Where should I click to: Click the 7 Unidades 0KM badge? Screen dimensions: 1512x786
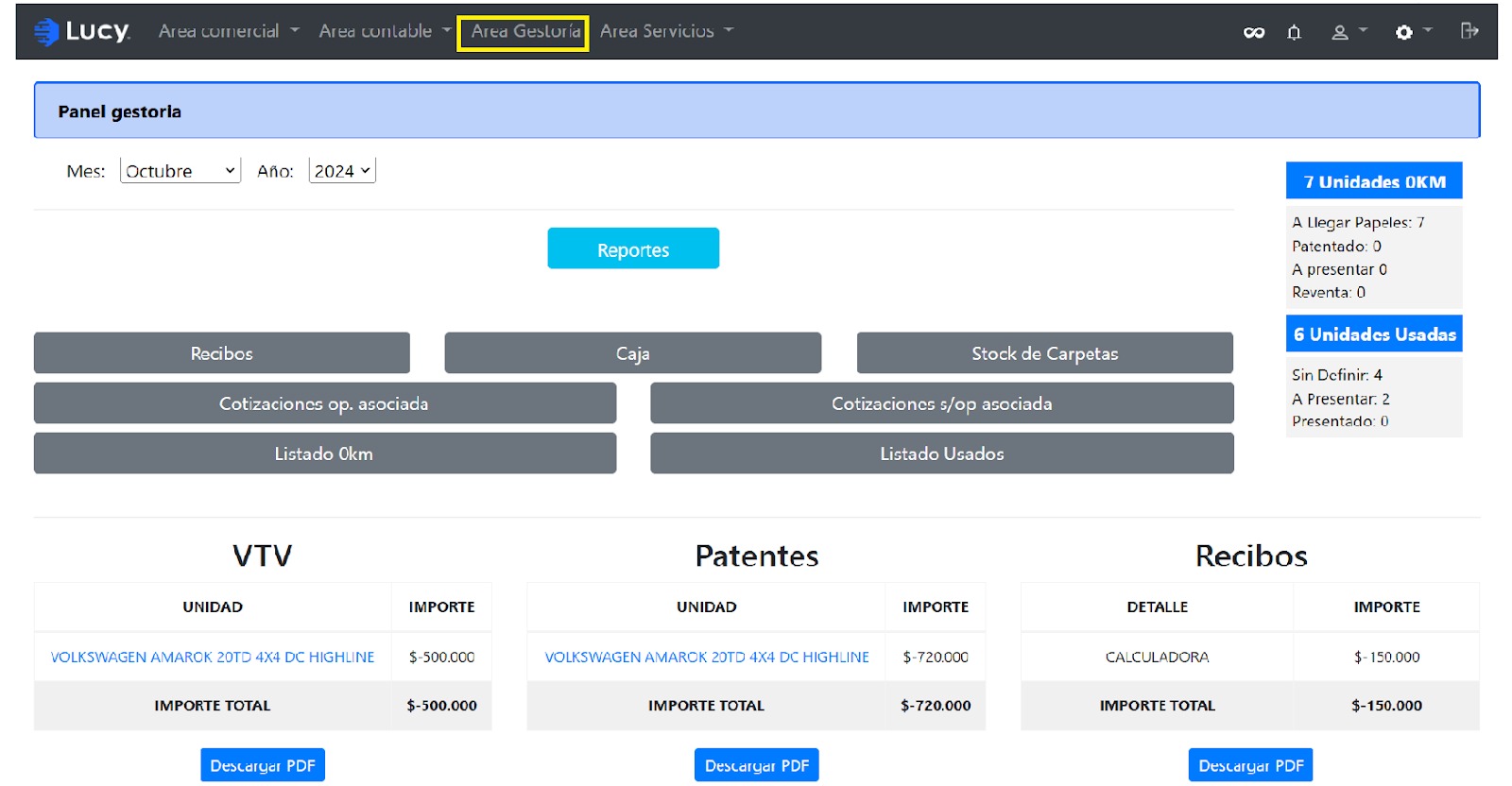tap(1374, 181)
